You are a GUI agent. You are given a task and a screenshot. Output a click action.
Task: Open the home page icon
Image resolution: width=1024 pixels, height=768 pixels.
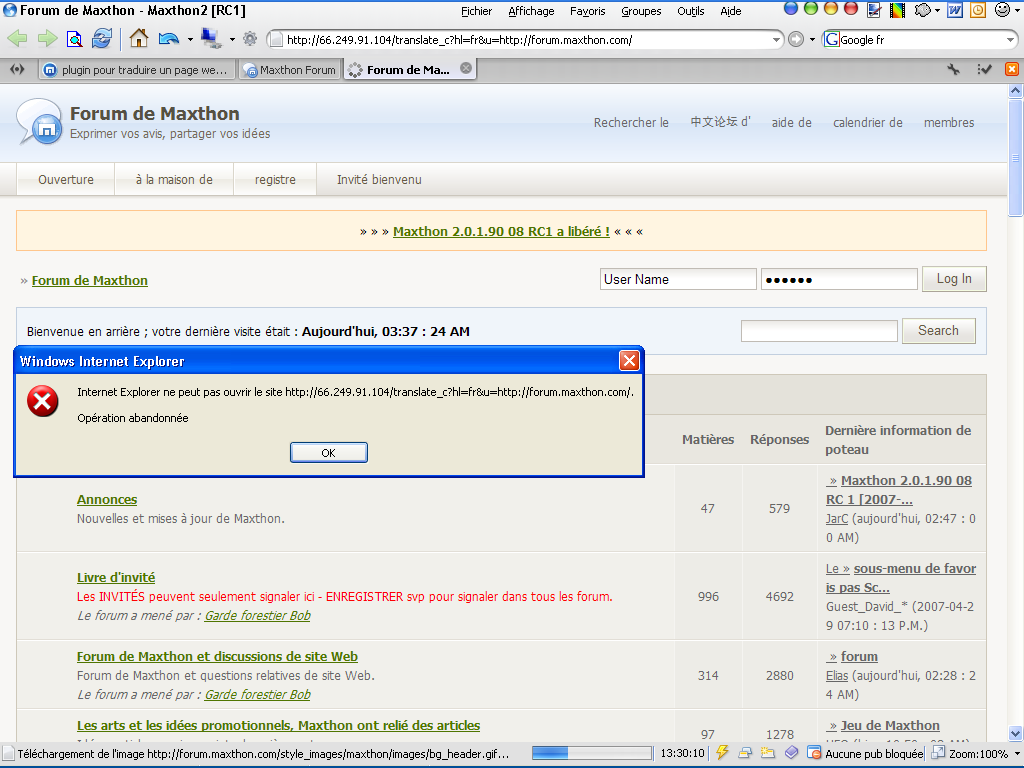138,39
